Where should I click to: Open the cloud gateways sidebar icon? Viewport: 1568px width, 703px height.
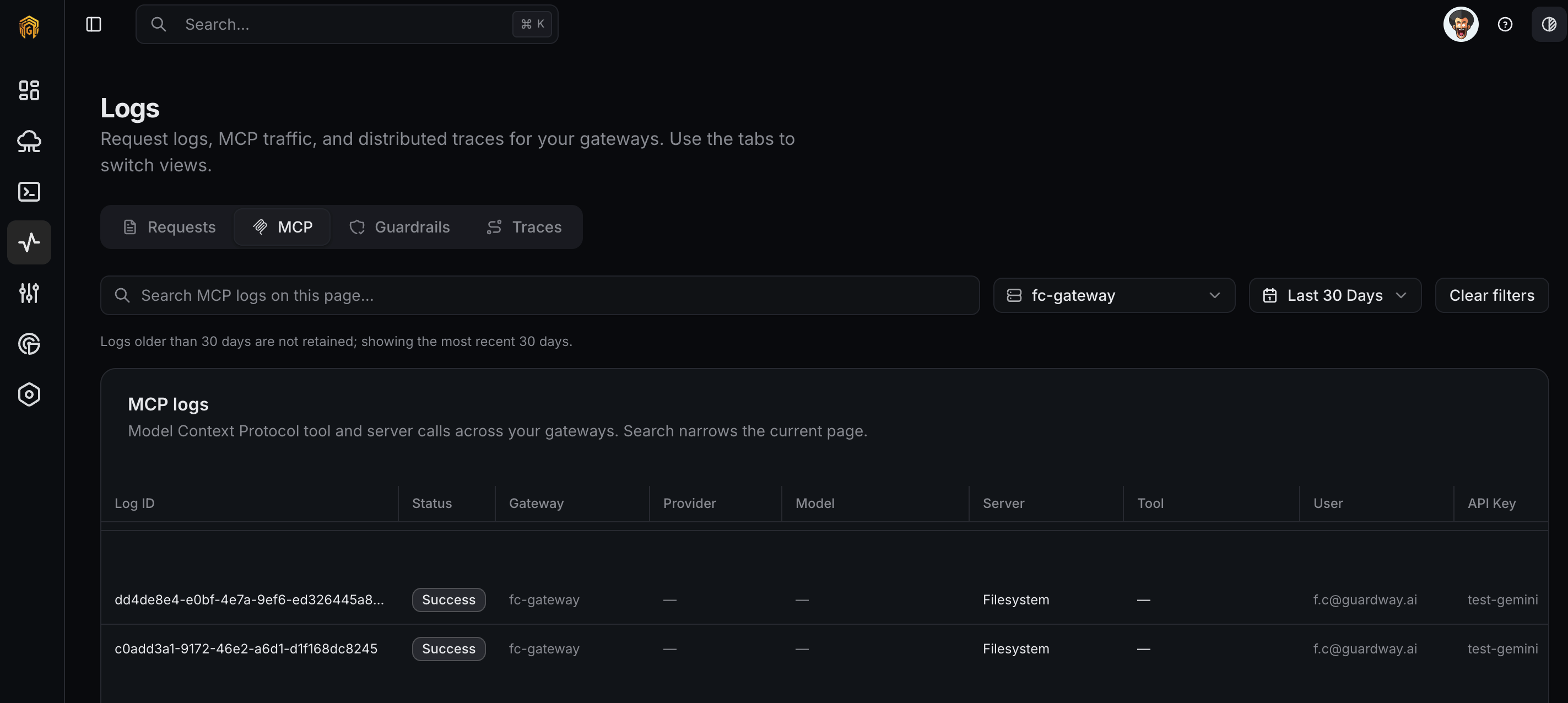(29, 141)
